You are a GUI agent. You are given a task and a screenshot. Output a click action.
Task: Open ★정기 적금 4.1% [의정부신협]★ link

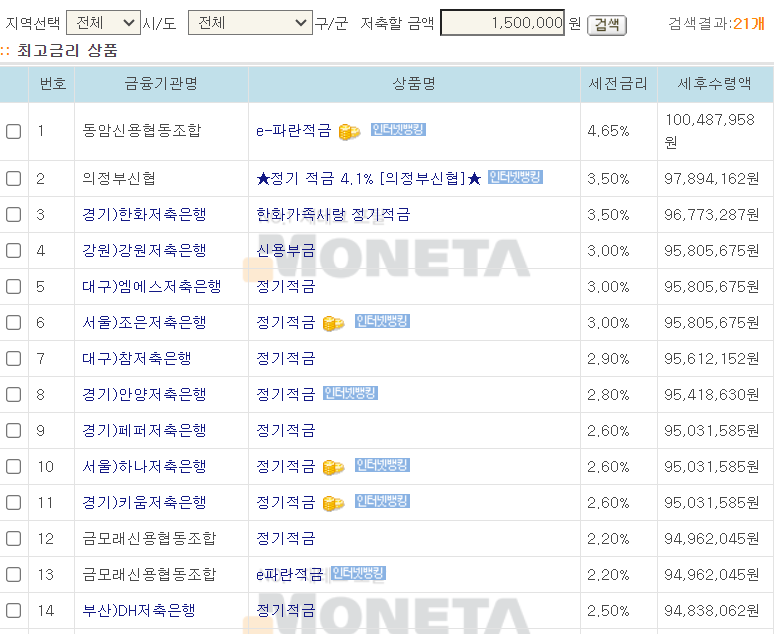pyautogui.click(x=369, y=178)
